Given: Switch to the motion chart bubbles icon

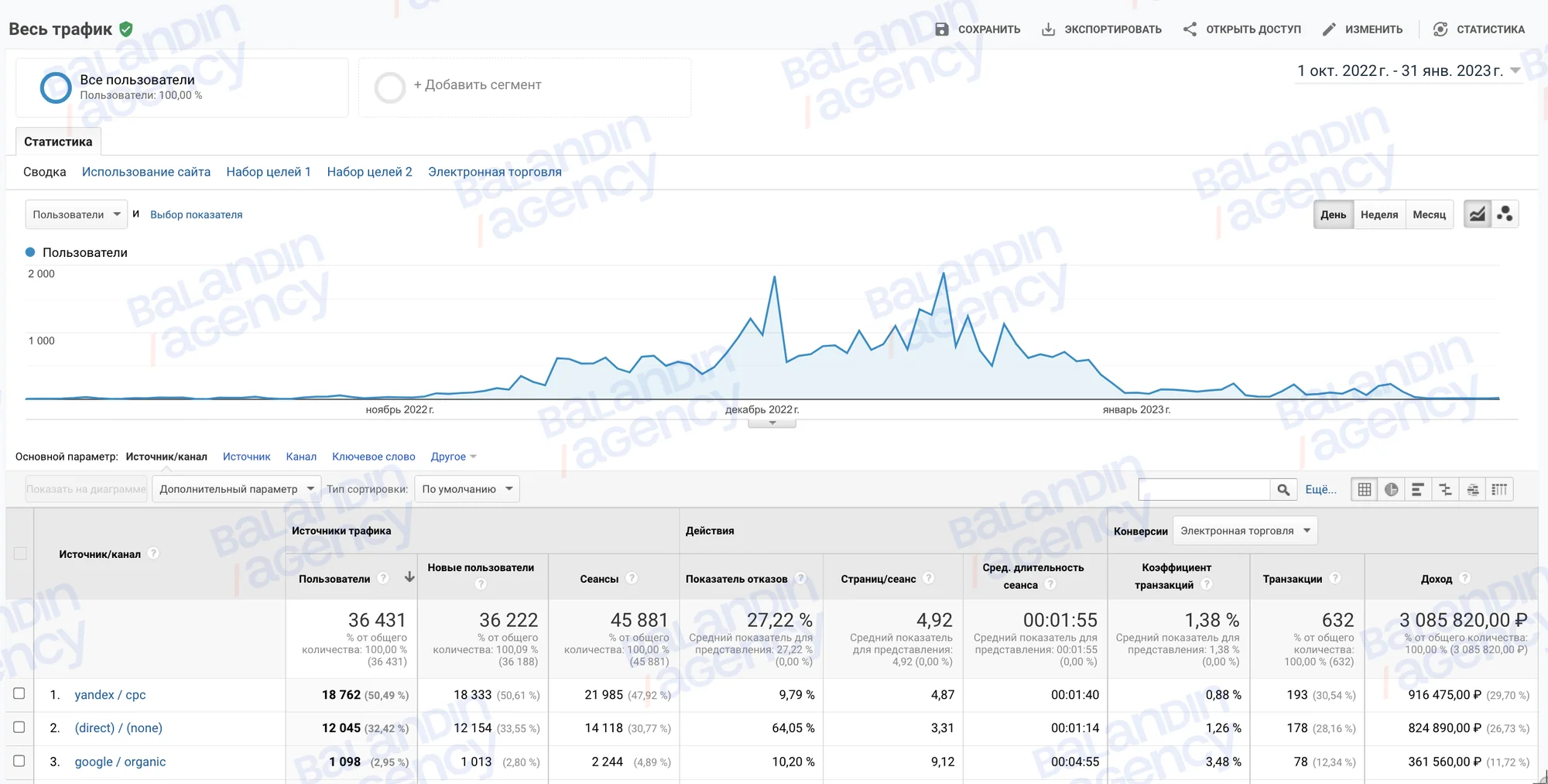Looking at the screenshot, I should click(1505, 214).
